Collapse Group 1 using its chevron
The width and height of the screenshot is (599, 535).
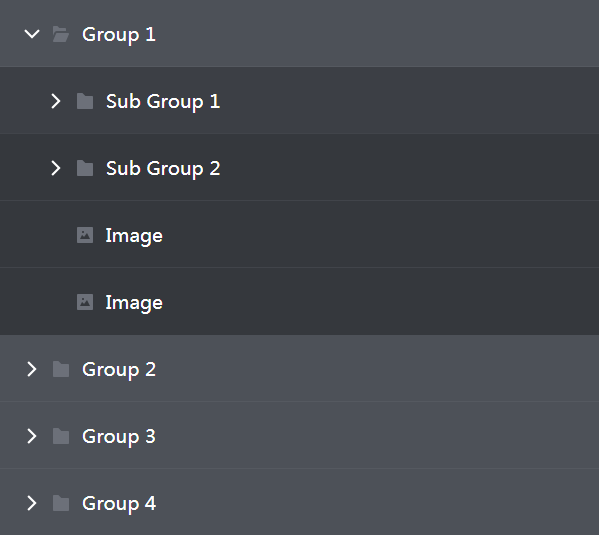32,34
